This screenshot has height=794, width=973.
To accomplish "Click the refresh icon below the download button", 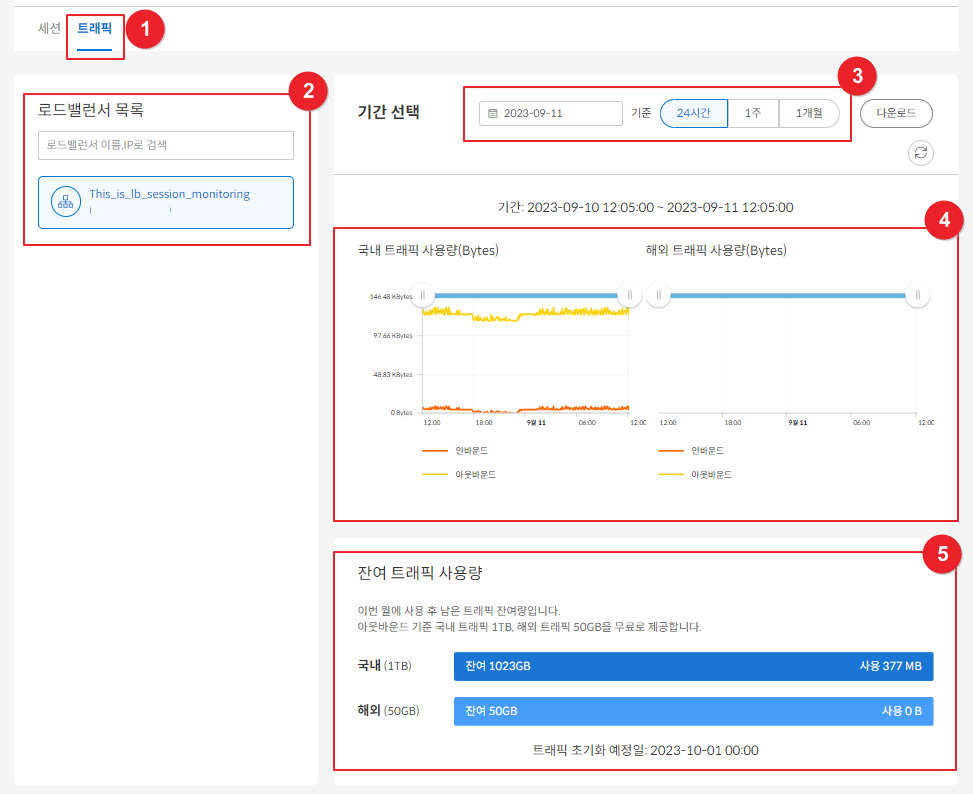I will tap(920, 152).
